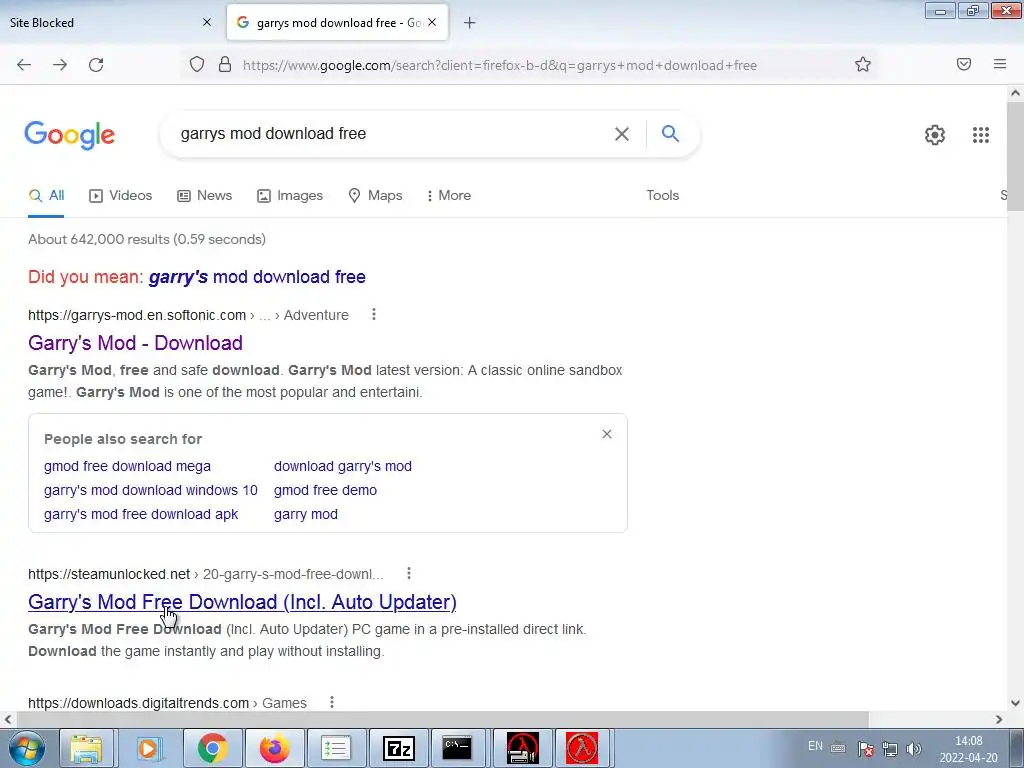Search for gmod free demo

(x=325, y=490)
